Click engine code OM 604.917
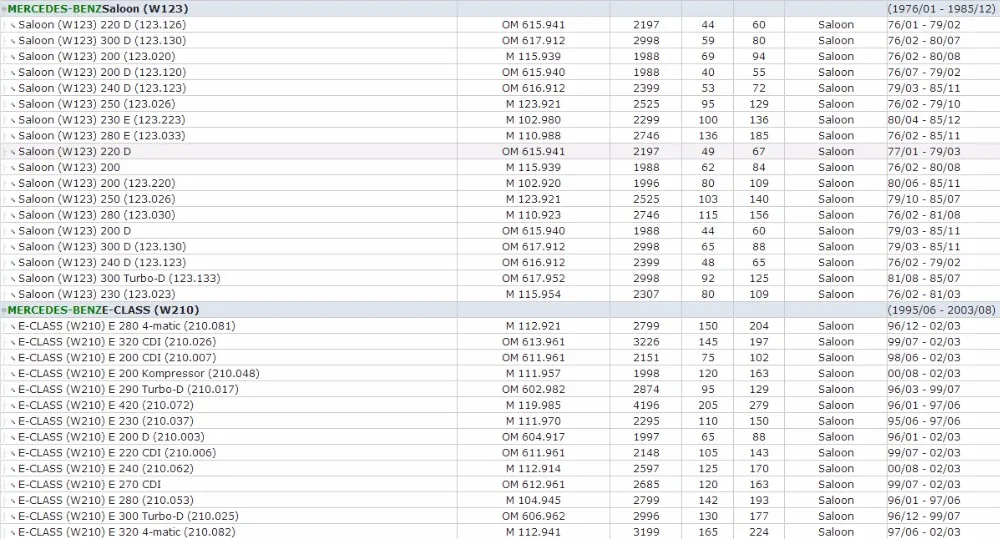Screen dimensions: 1000x539 coord(533,437)
